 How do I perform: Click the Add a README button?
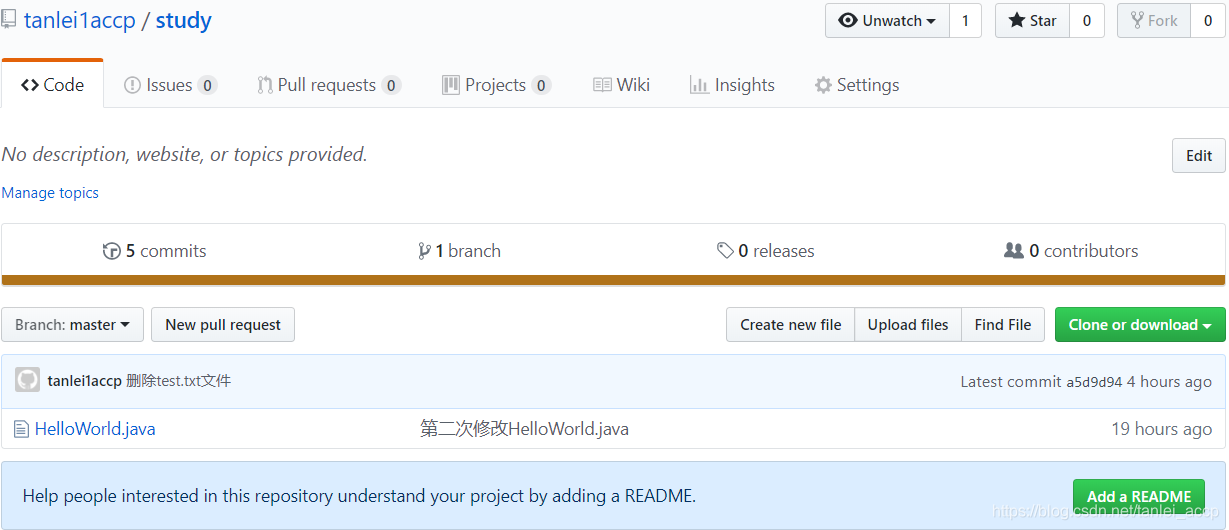pos(1139,496)
